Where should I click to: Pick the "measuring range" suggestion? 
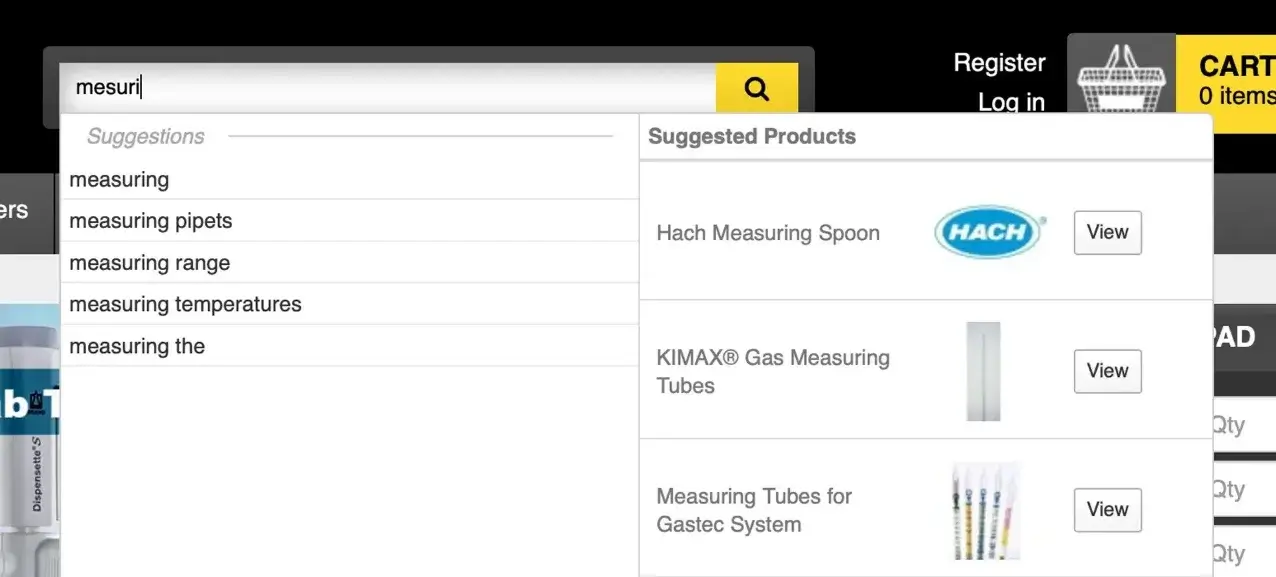[149, 263]
